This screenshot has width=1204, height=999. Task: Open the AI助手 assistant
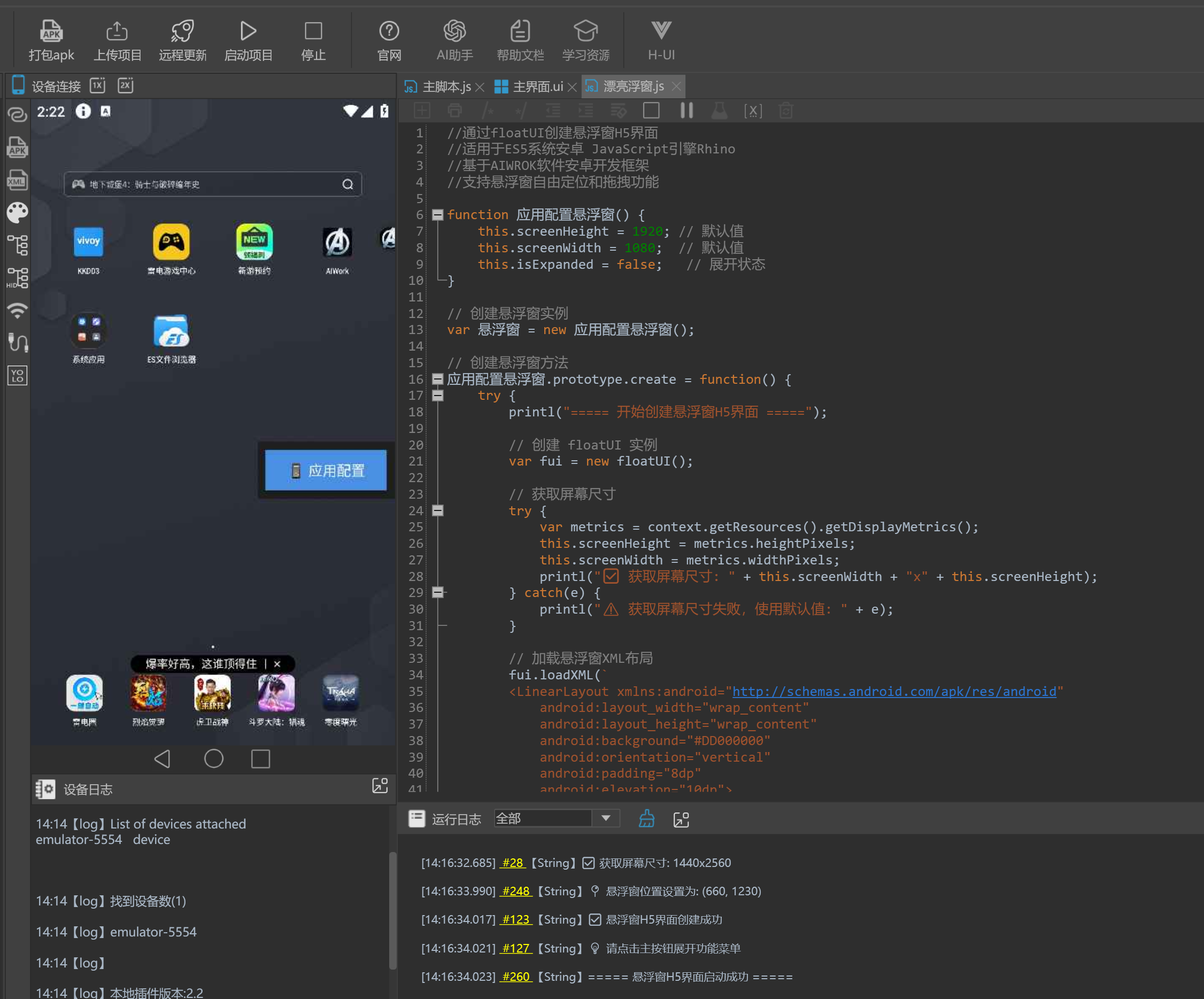pyautogui.click(x=454, y=31)
